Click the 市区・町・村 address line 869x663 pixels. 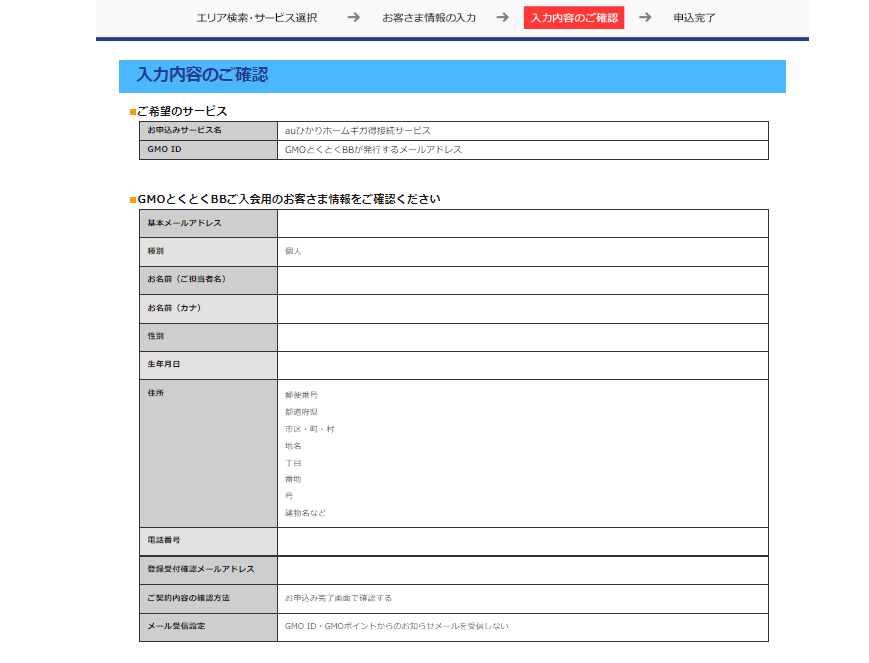[309, 429]
